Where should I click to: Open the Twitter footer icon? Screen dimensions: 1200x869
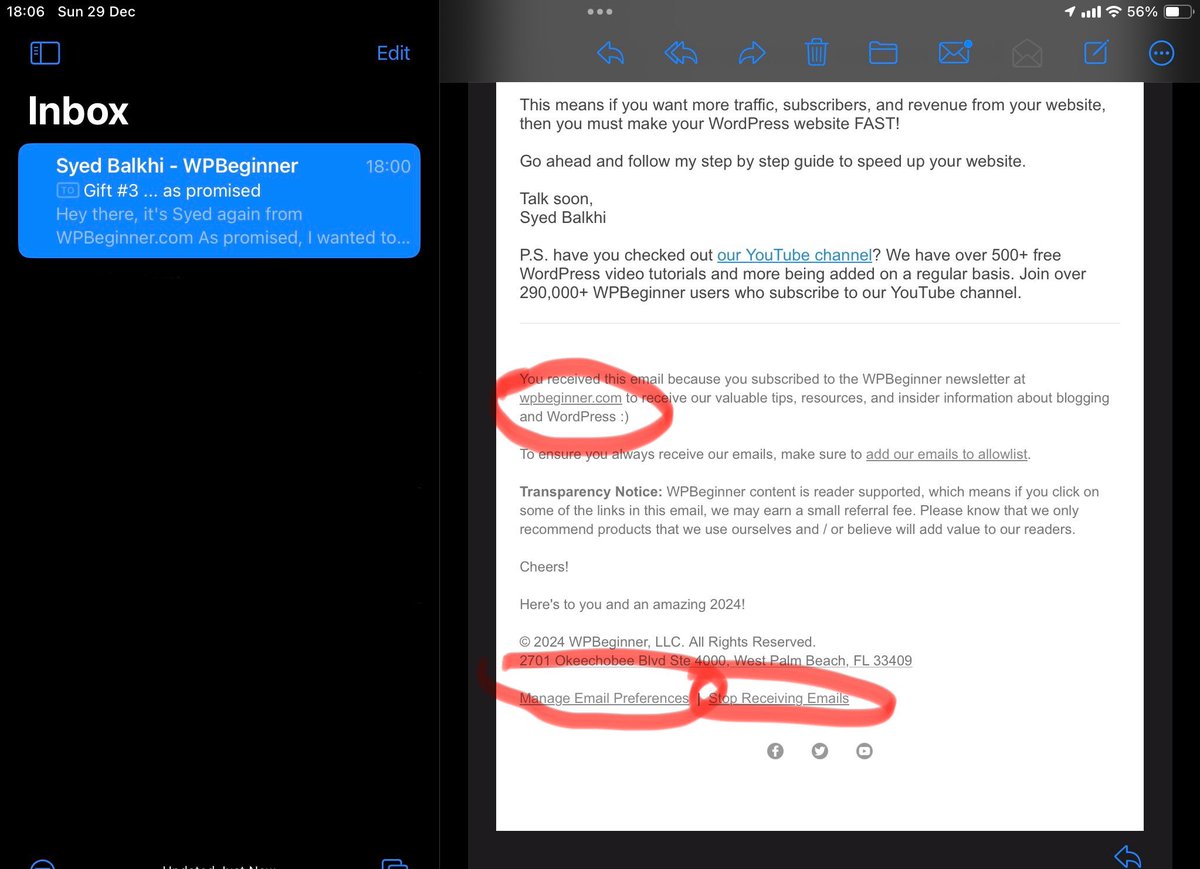[x=820, y=751]
